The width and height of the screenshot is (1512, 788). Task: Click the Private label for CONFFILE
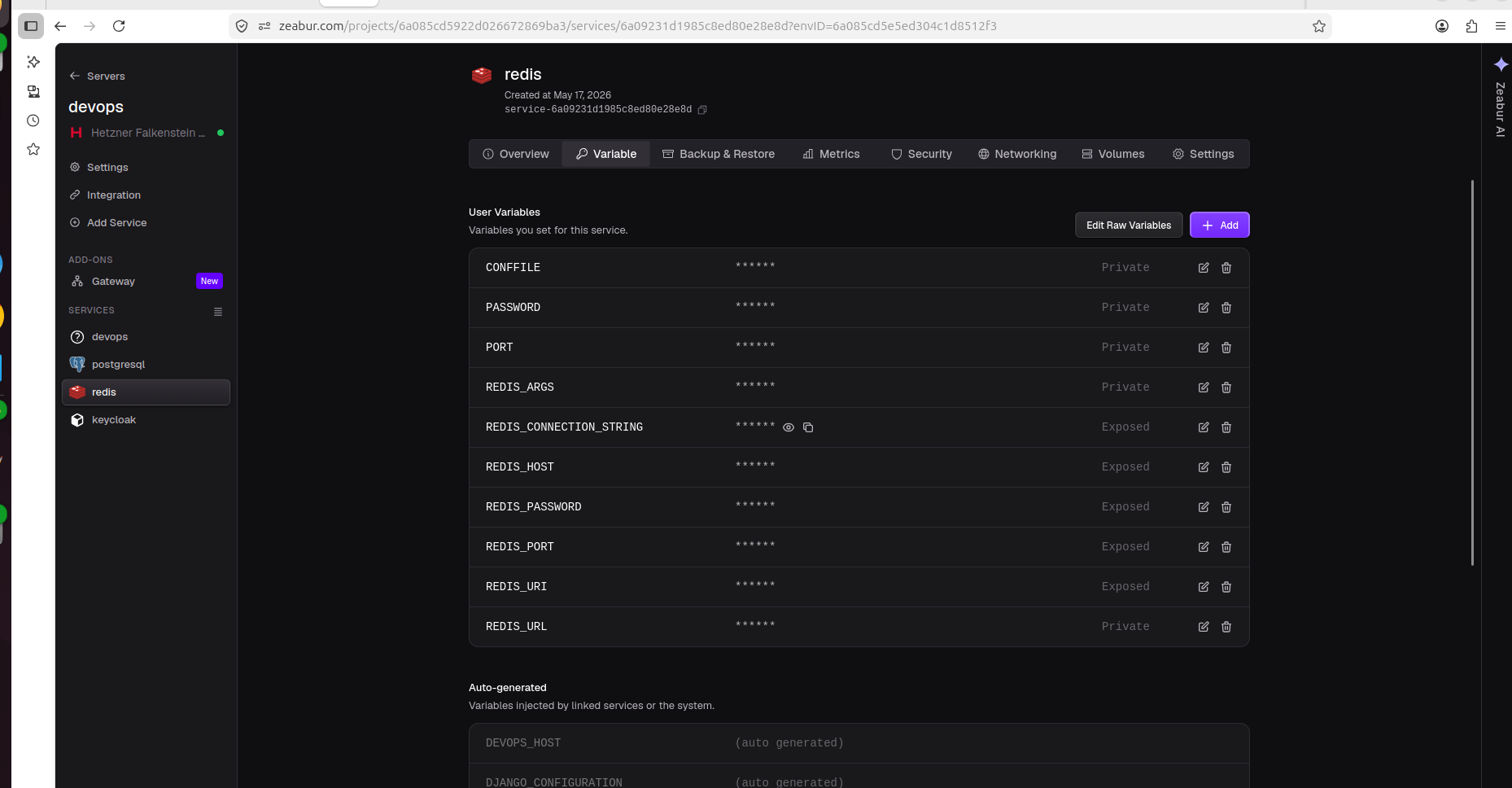1125,268
